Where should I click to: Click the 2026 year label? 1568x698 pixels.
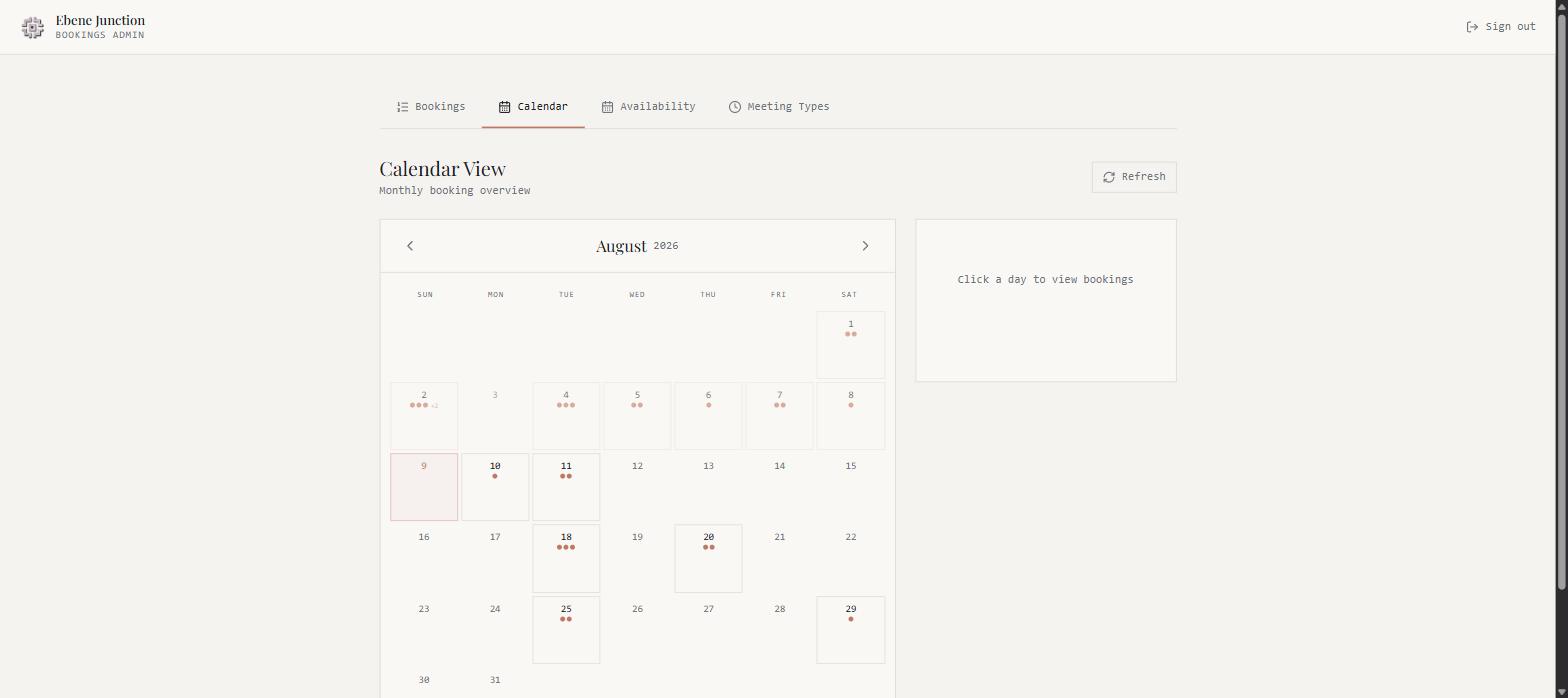point(666,246)
